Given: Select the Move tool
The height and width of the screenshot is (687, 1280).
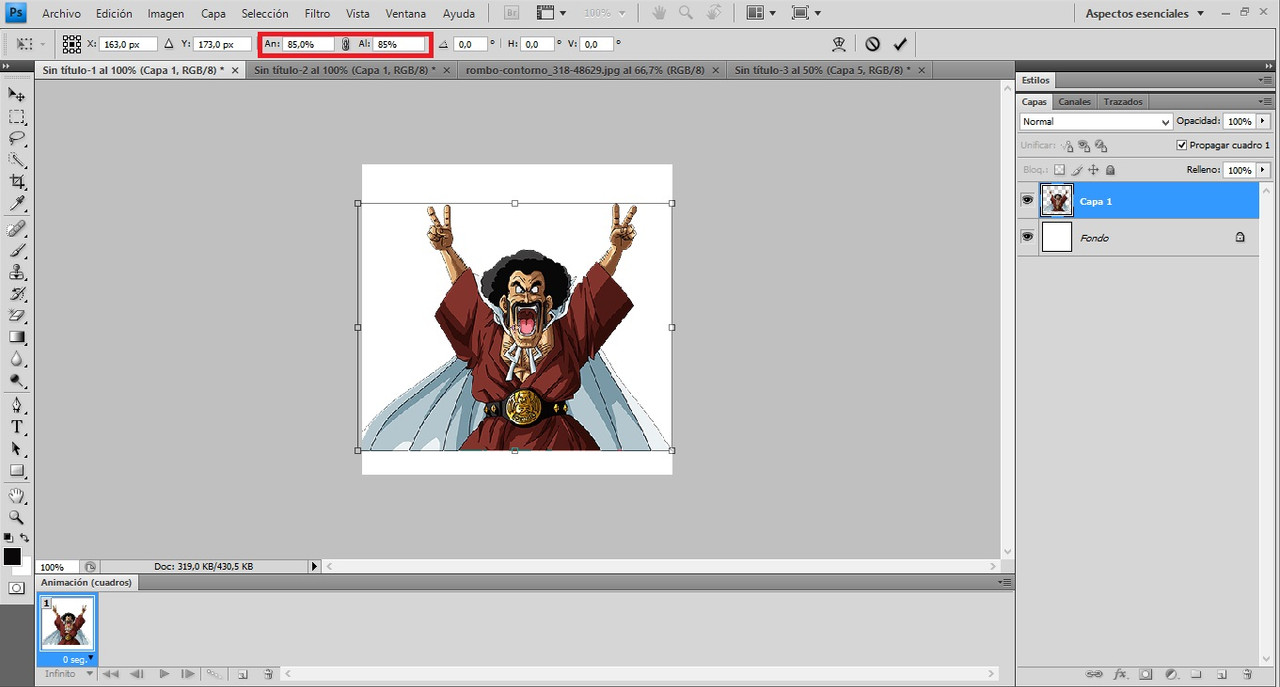Looking at the screenshot, I should (x=17, y=94).
